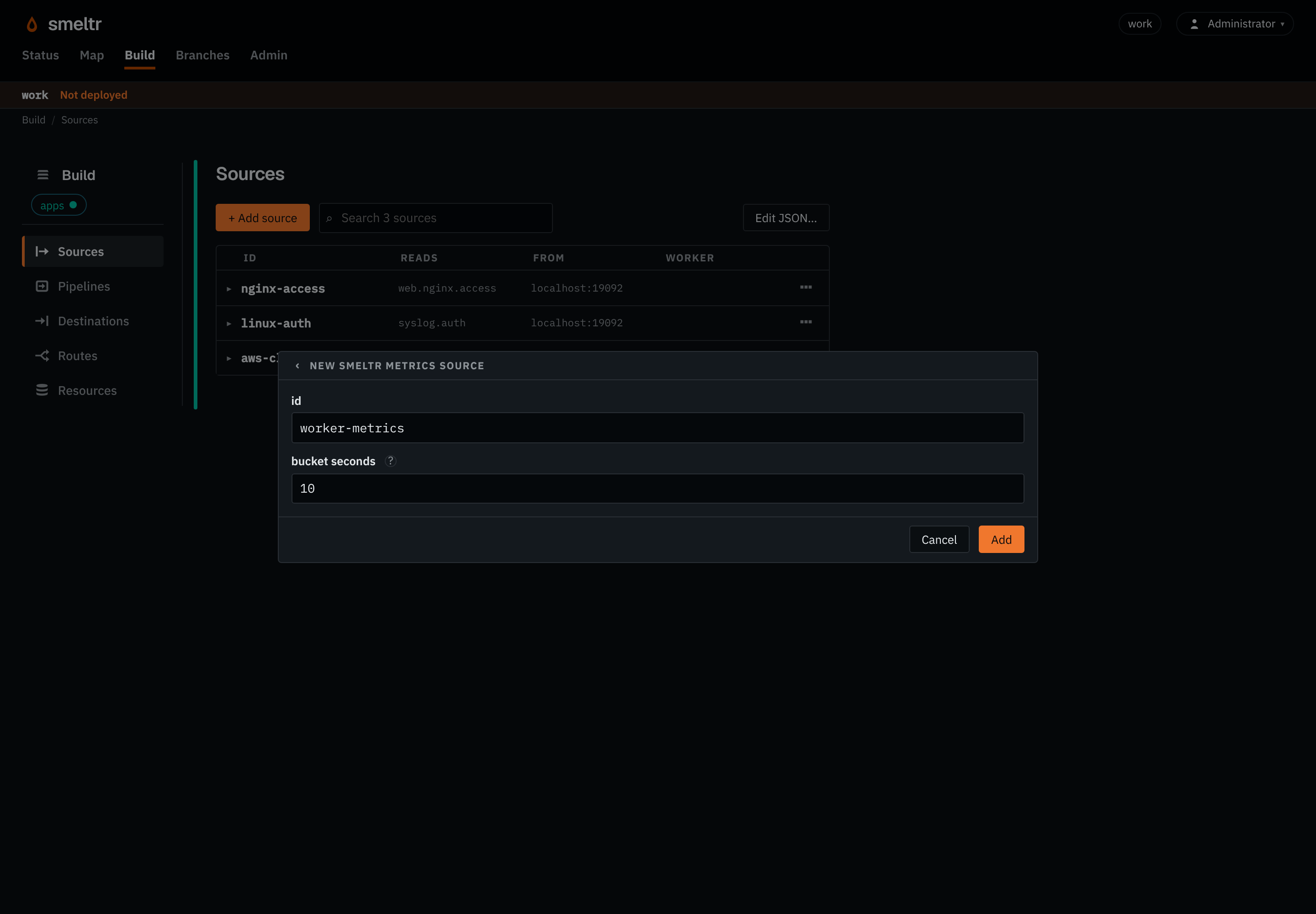Expand the aws source row
The height and width of the screenshot is (914, 1316).
[x=228, y=358]
